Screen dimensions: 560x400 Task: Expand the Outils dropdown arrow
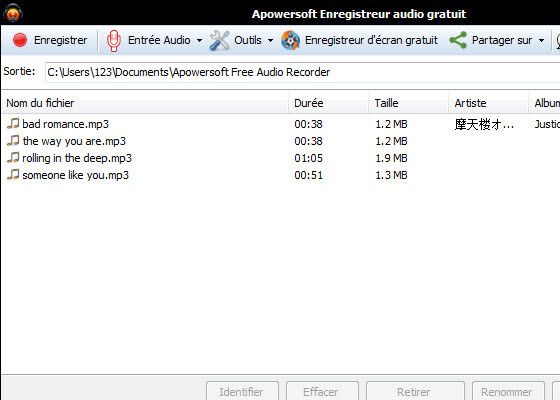pos(270,40)
